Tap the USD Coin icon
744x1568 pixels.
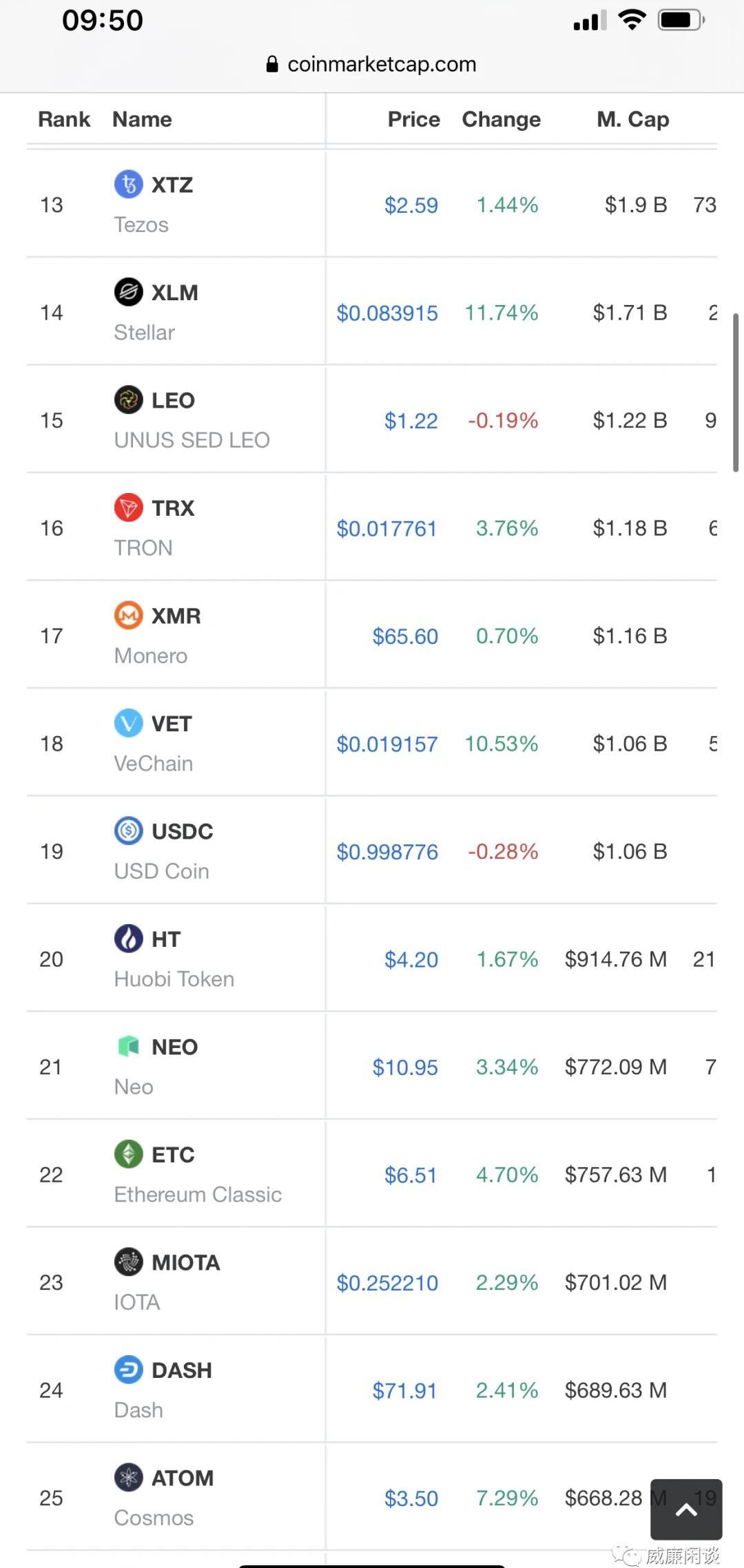pyautogui.click(x=128, y=831)
